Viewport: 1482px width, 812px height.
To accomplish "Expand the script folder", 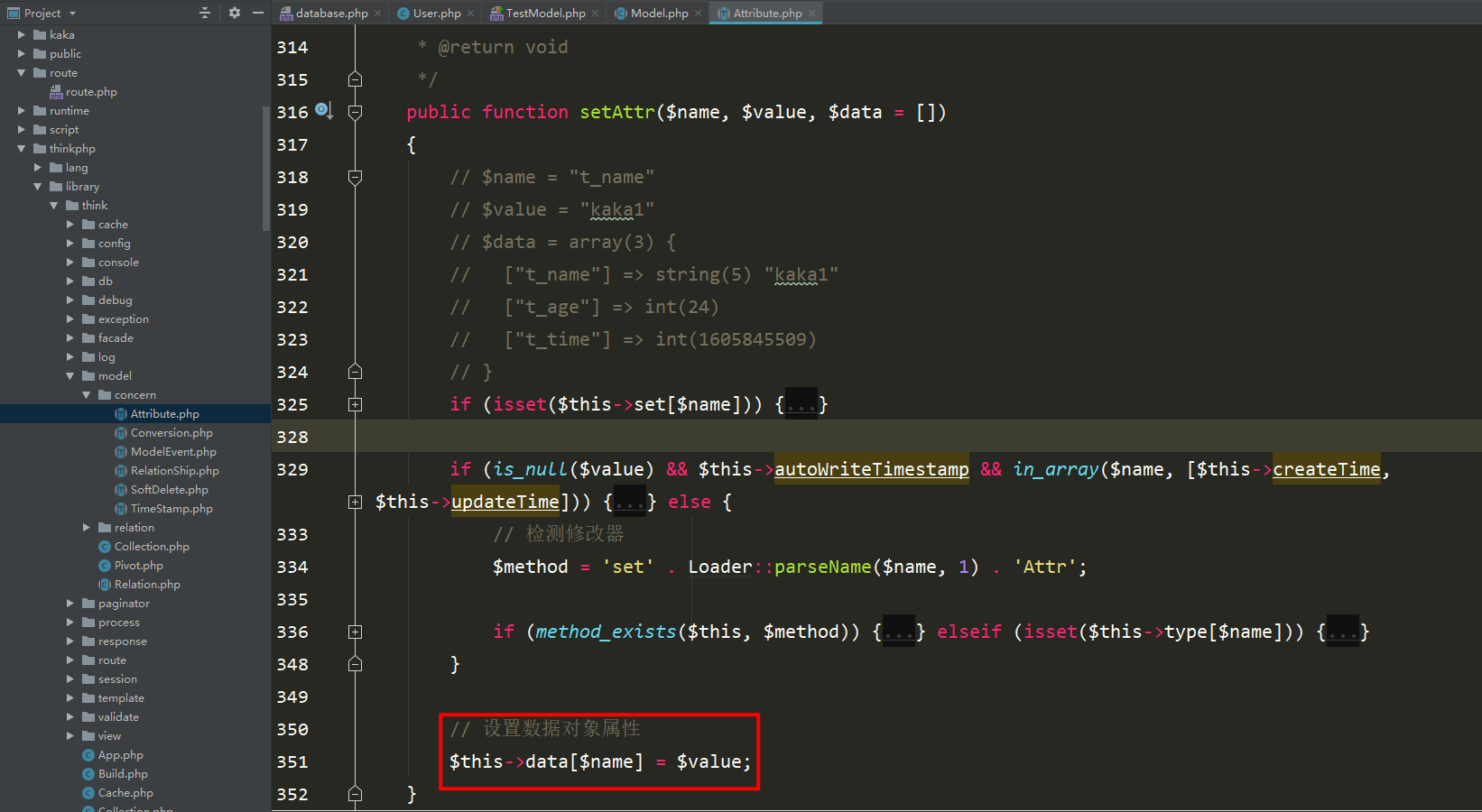I will point(22,129).
